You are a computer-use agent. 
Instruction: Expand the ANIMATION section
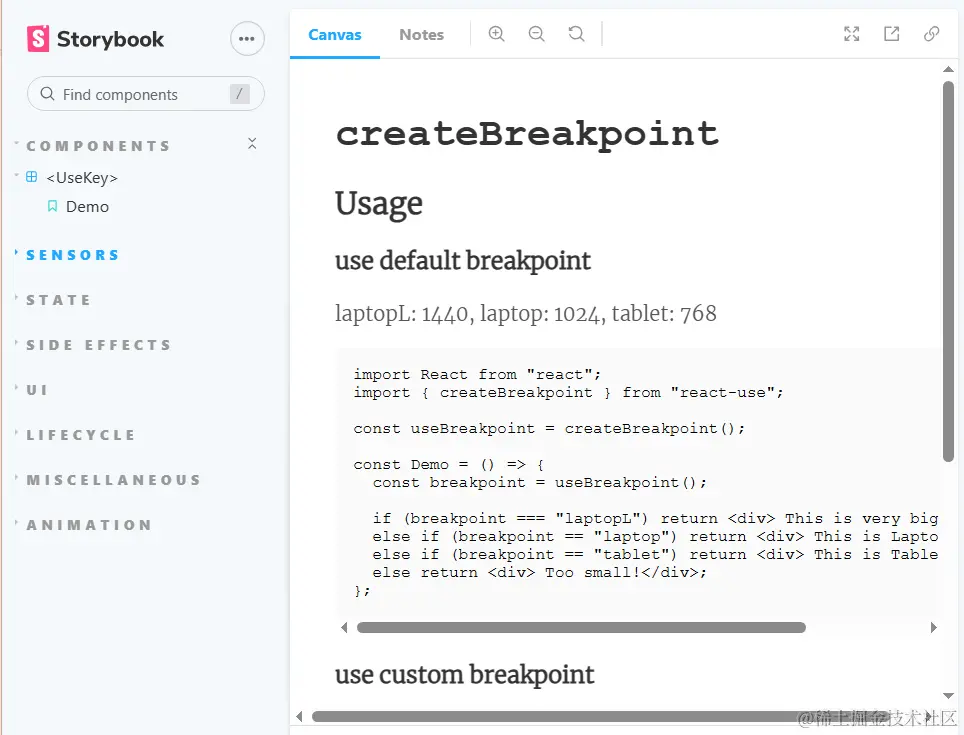click(x=89, y=525)
